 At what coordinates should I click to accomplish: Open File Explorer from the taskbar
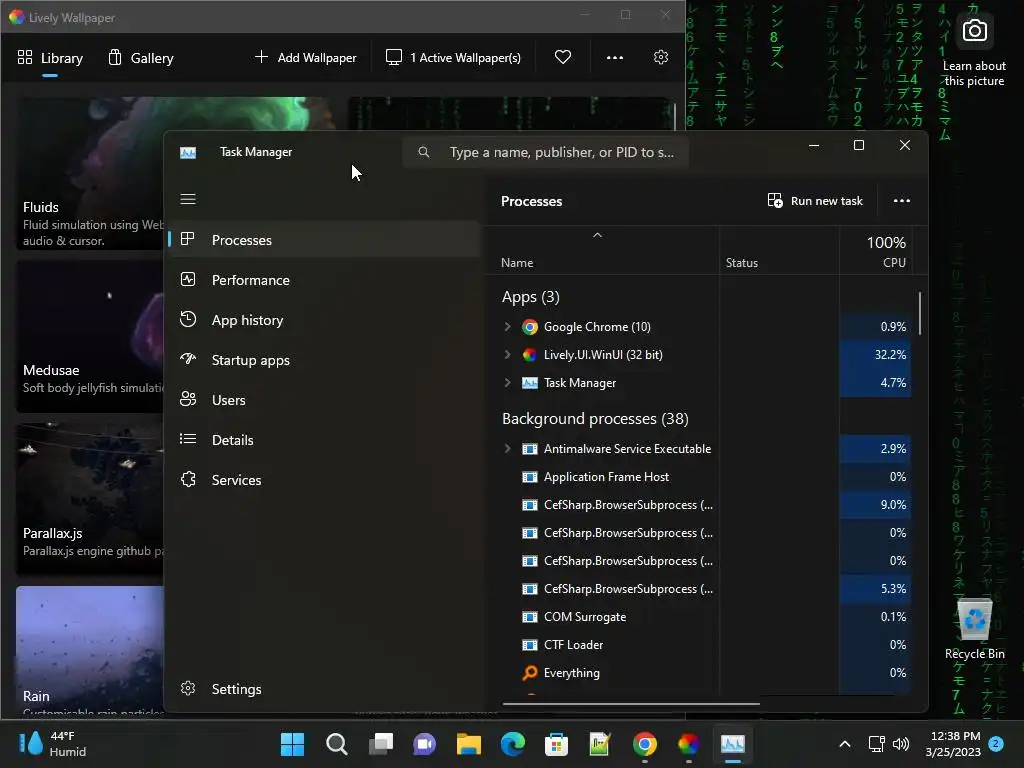point(468,744)
